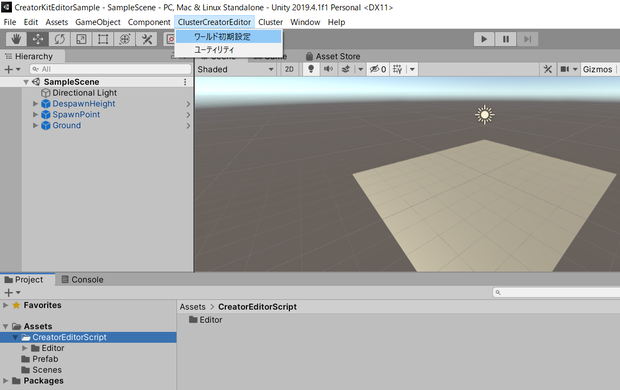
Task: Click the sun light gizmo in scene
Action: click(x=484, y=115)
